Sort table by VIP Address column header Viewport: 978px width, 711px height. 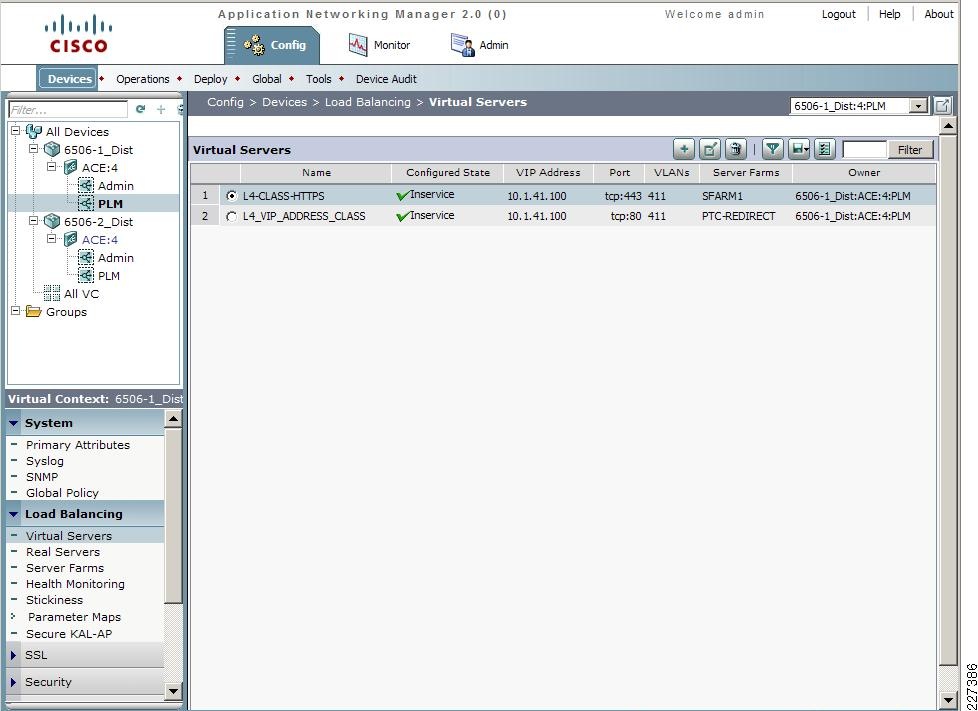click(x=548, y=173)
